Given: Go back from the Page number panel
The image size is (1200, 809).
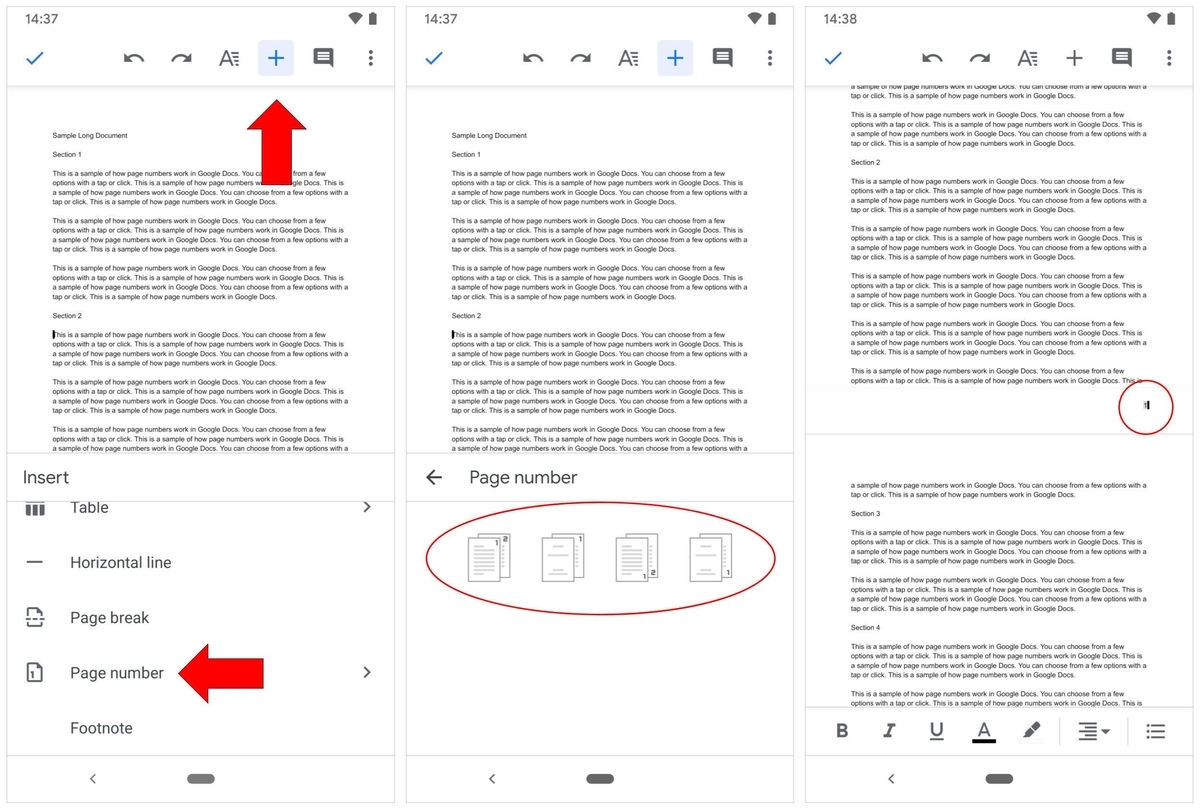Looking at the screenshot, I should coord(434,477).
